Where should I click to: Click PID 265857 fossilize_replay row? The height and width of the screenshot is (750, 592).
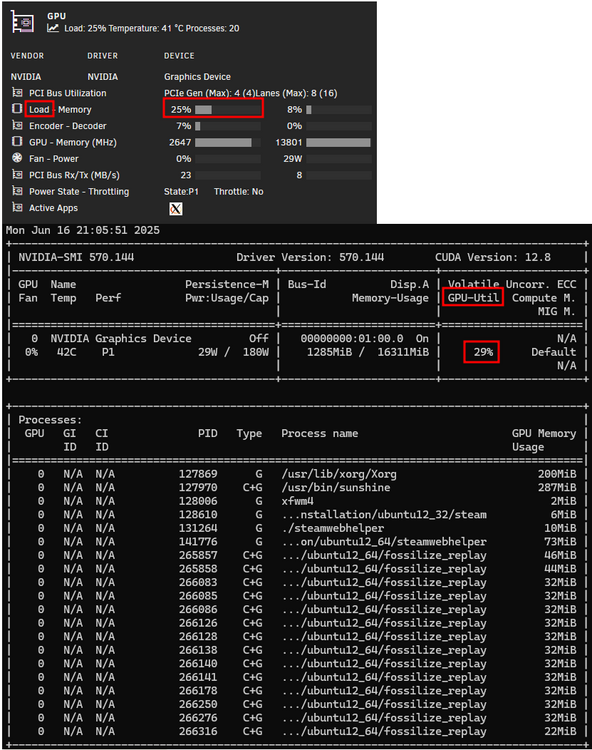pyautogui.click(x=296, y=555)
